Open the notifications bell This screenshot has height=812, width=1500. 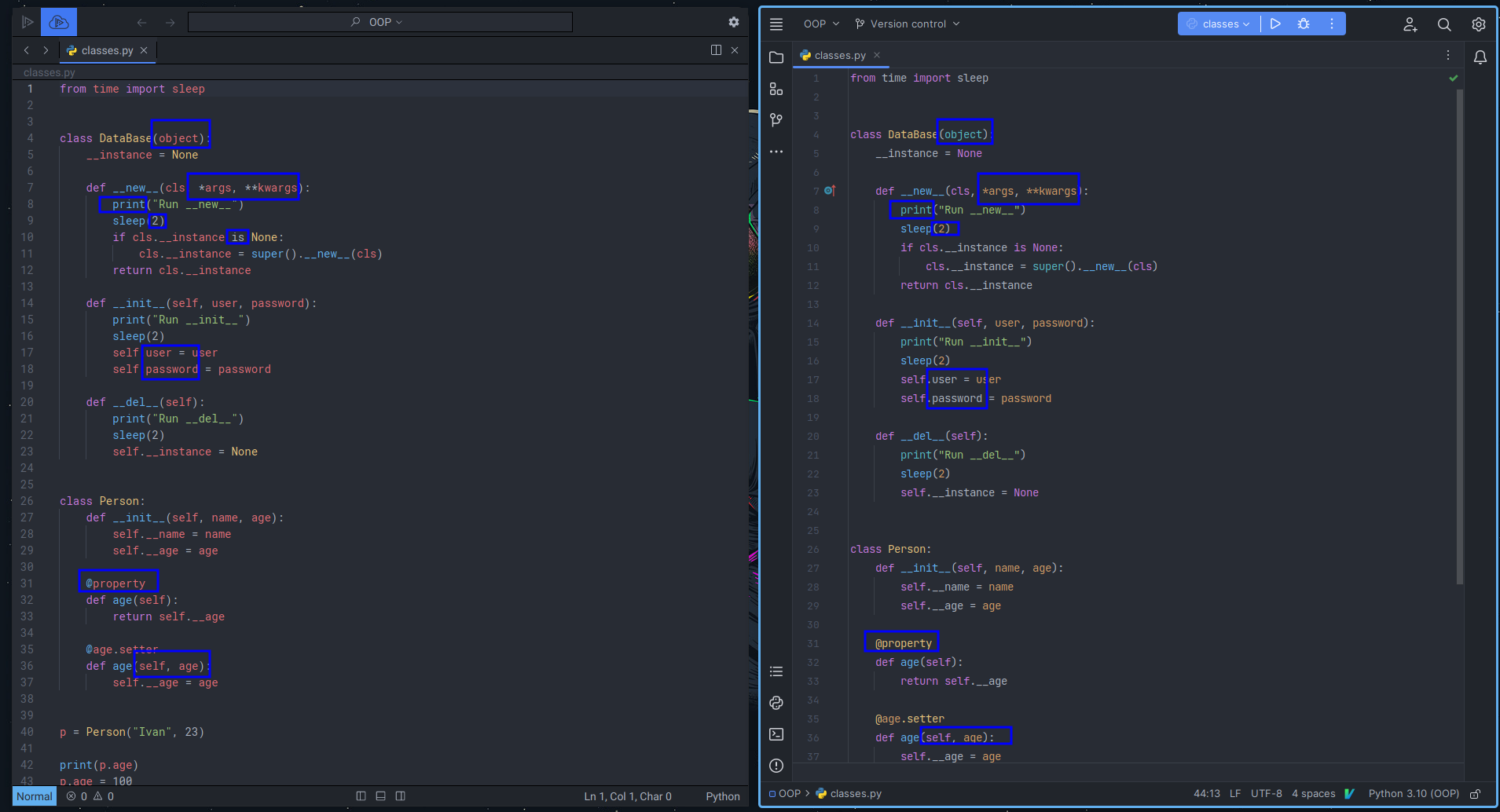[x=1480, y=57]
